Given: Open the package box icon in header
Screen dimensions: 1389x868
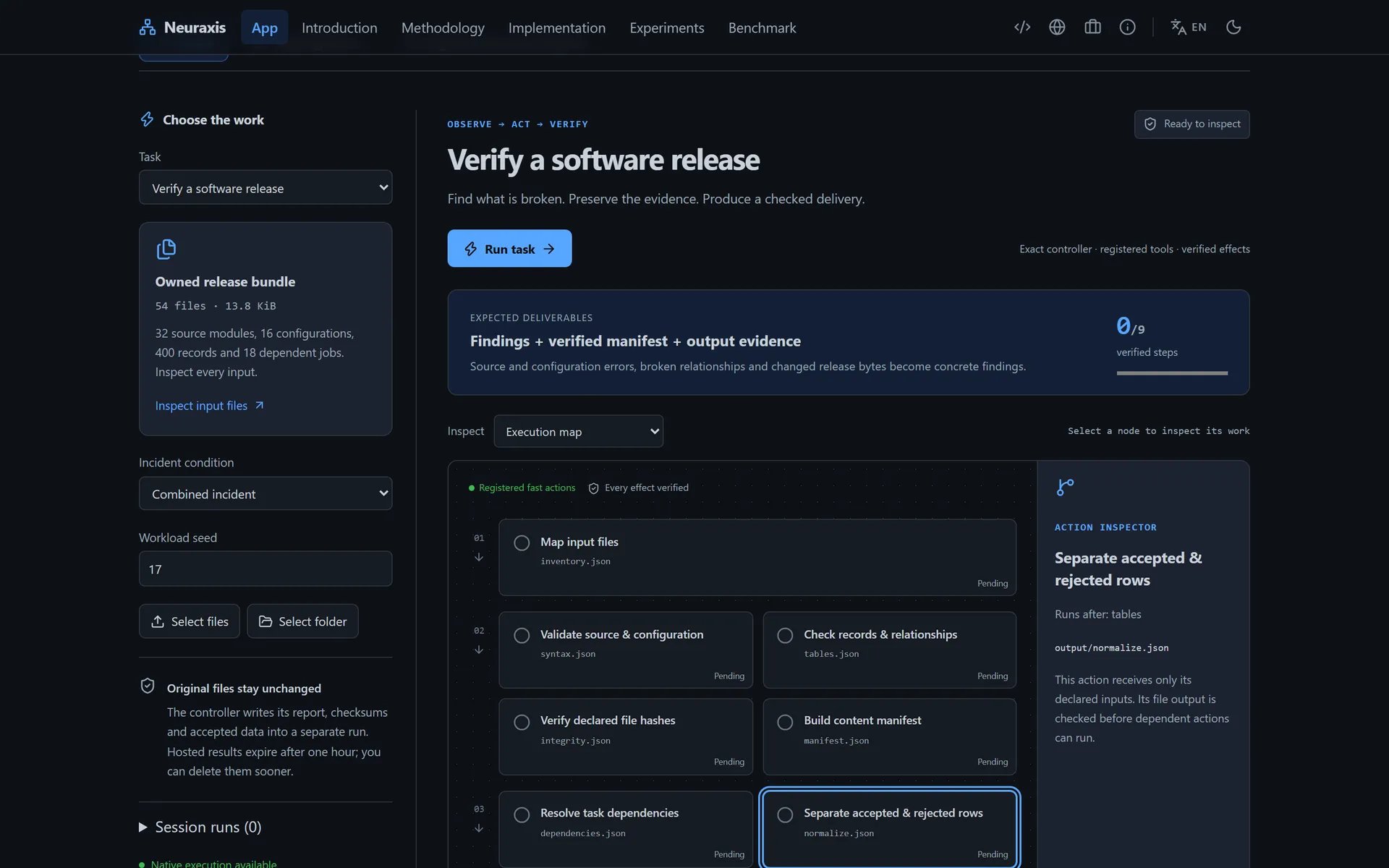Looking at the screenshot, I should point(1092,27).
